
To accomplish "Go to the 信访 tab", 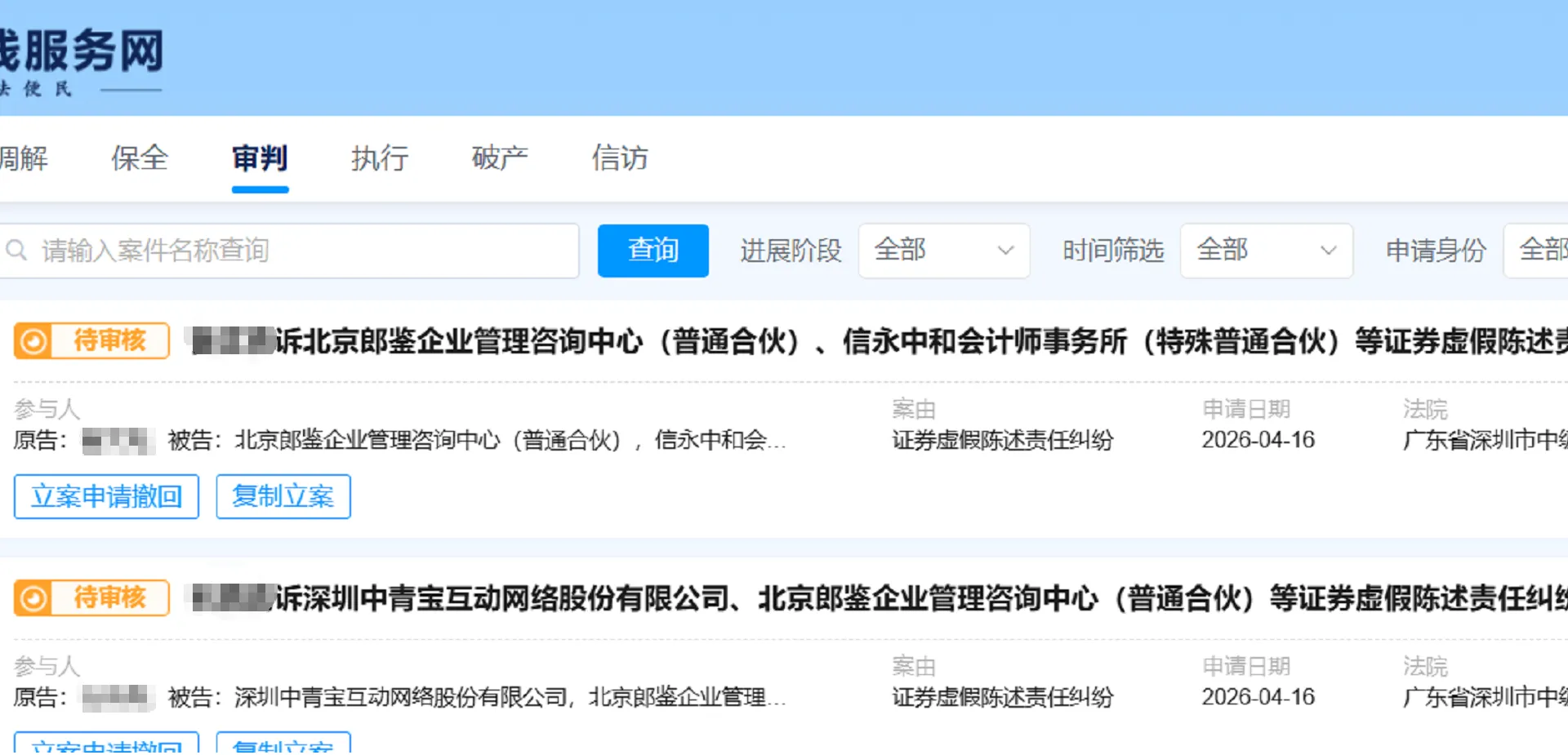I will pos(620,158).
